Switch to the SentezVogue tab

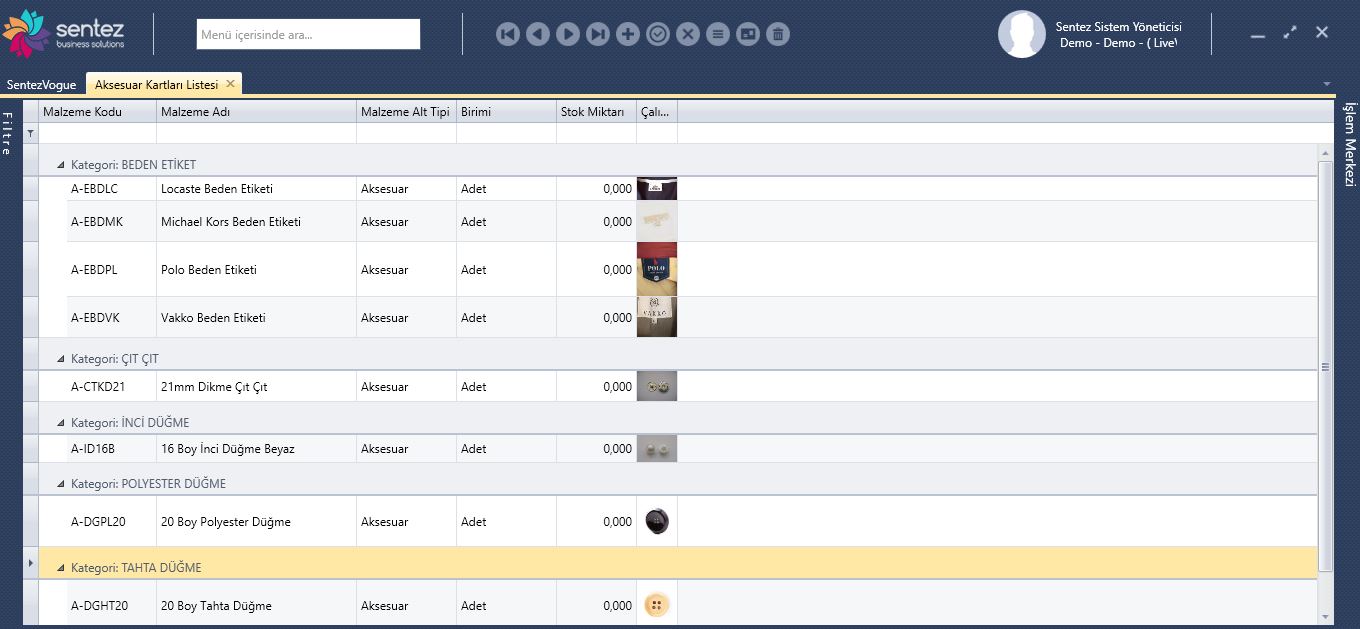[41, 85]
